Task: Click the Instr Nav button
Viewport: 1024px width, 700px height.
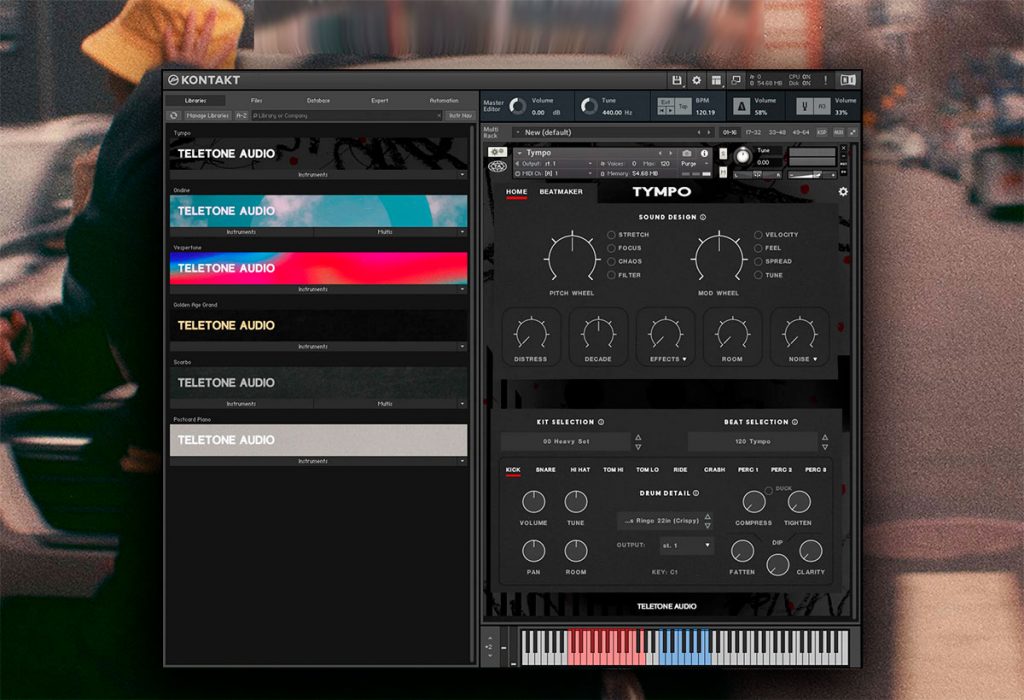Action: pyautogui.click(x=460, y=116)
